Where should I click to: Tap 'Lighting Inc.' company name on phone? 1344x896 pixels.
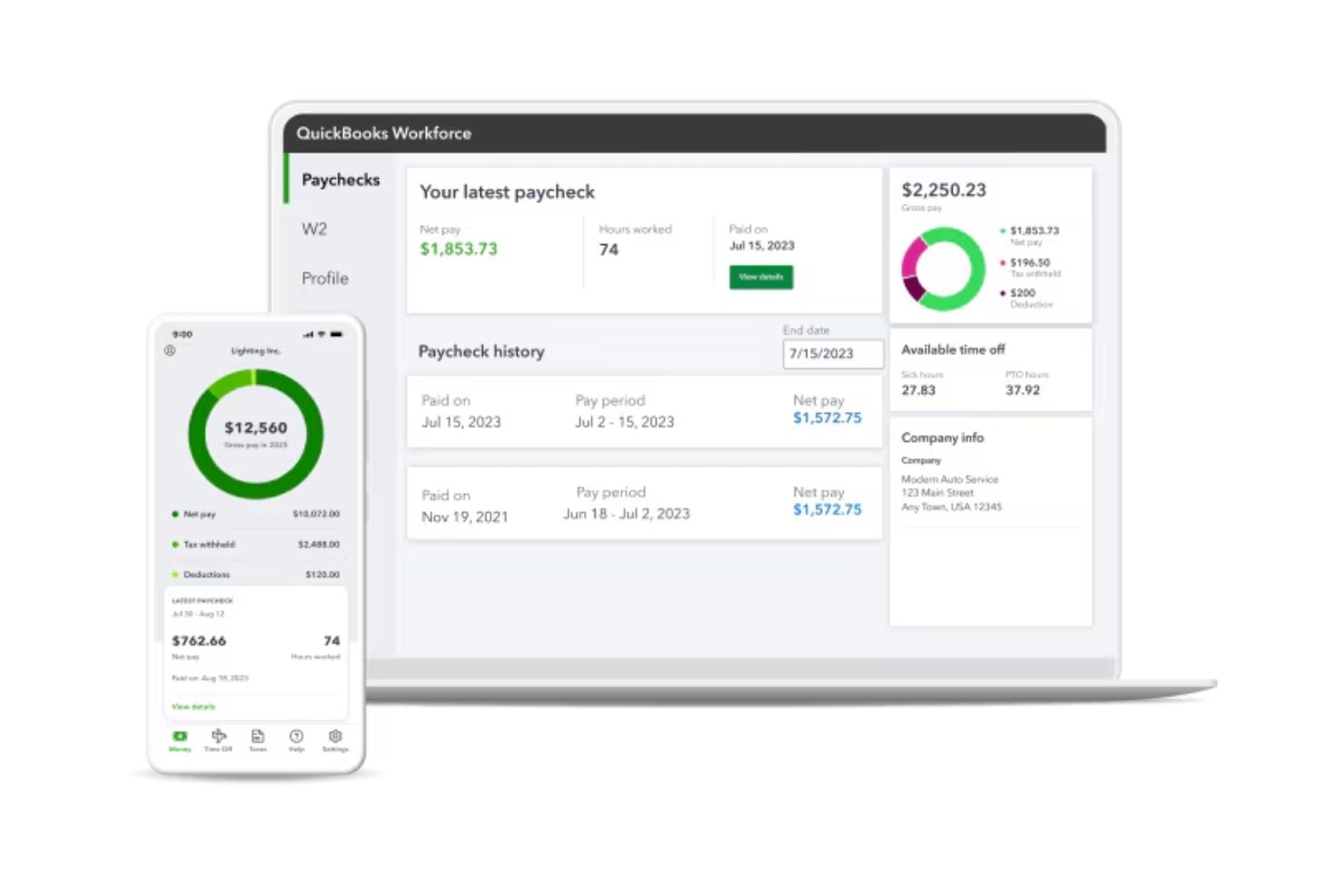tap(256, 350)
